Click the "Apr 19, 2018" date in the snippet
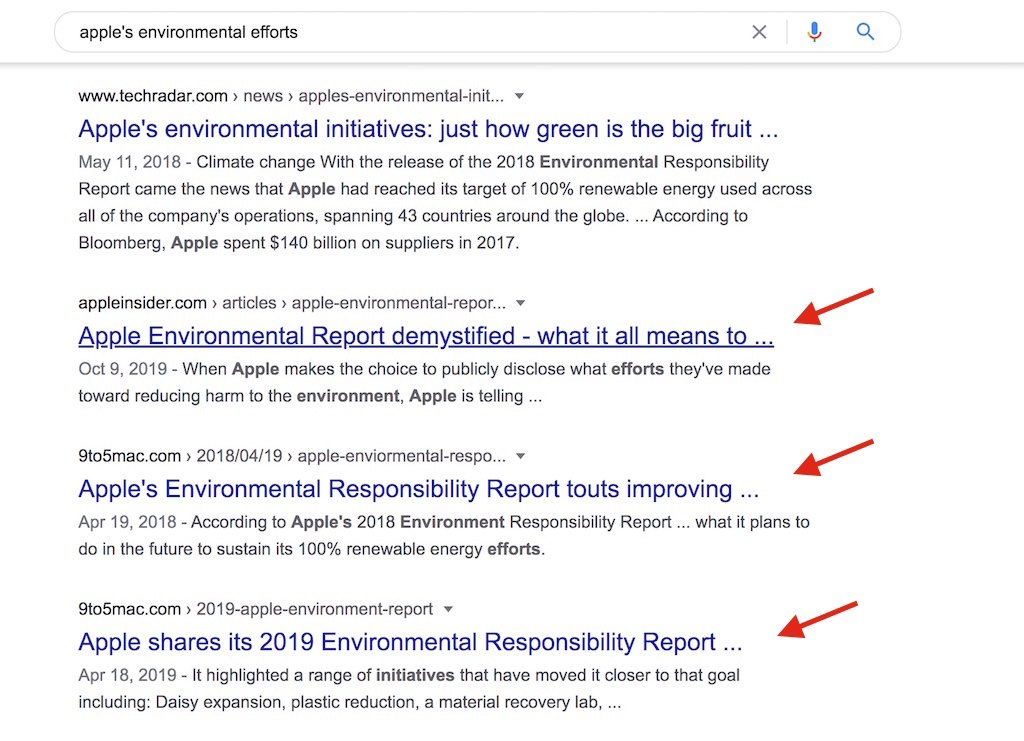Viewport: 1024px width, 741px height. coord(127,522)
